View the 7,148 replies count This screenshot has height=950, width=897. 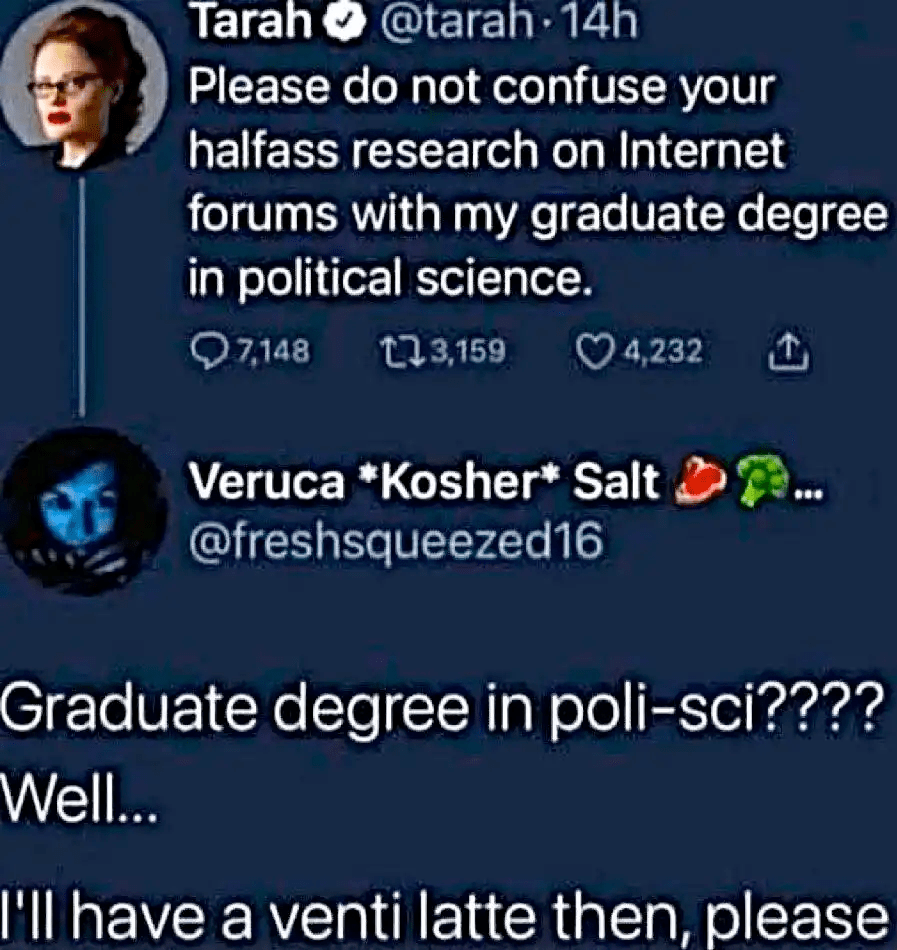coord(272,352)
